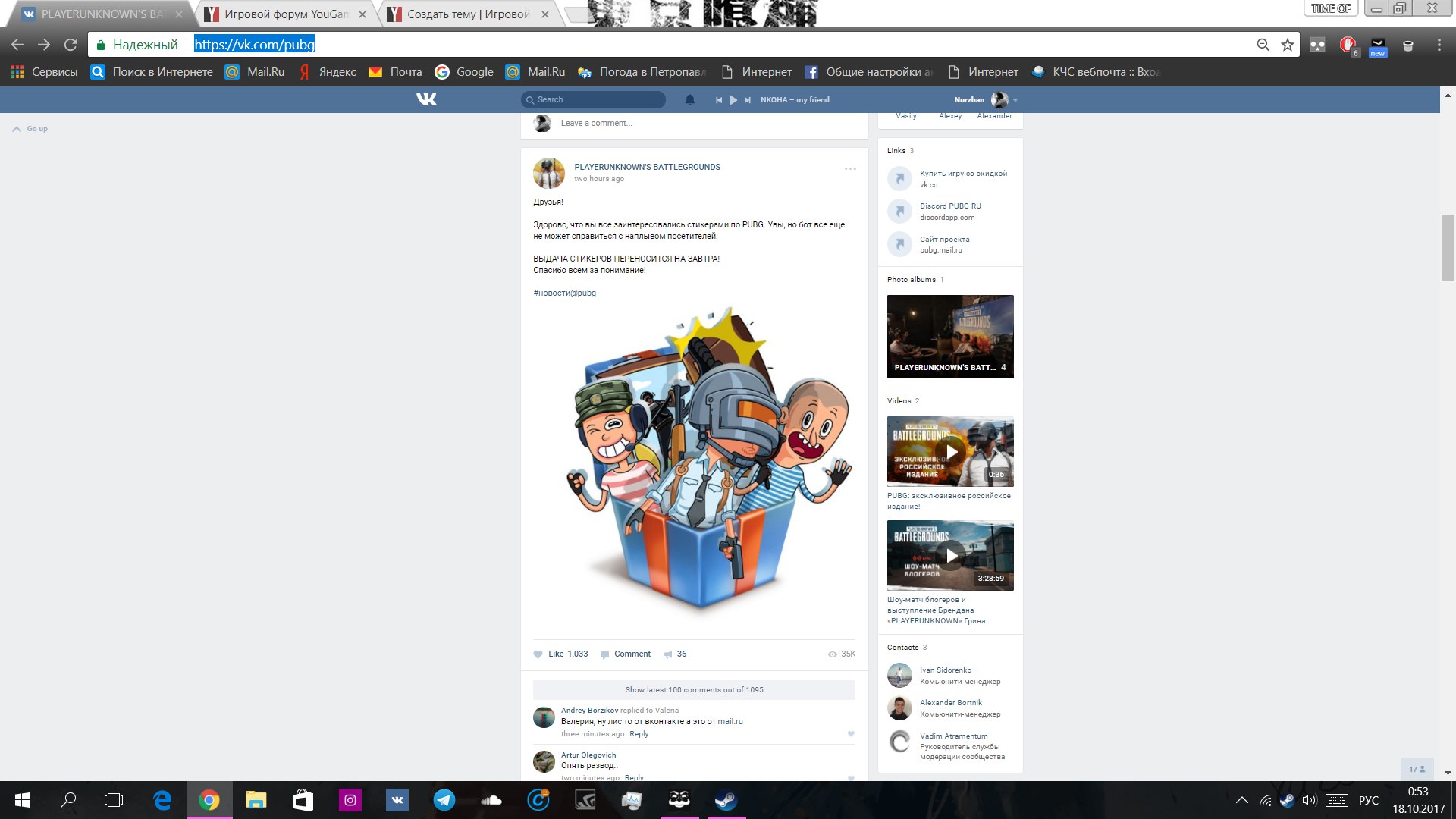Switch to the PLAYERUNKNOWN'S BA... browser tab
The width and height of the screenshot is (1456, 819).
(102, 14)
